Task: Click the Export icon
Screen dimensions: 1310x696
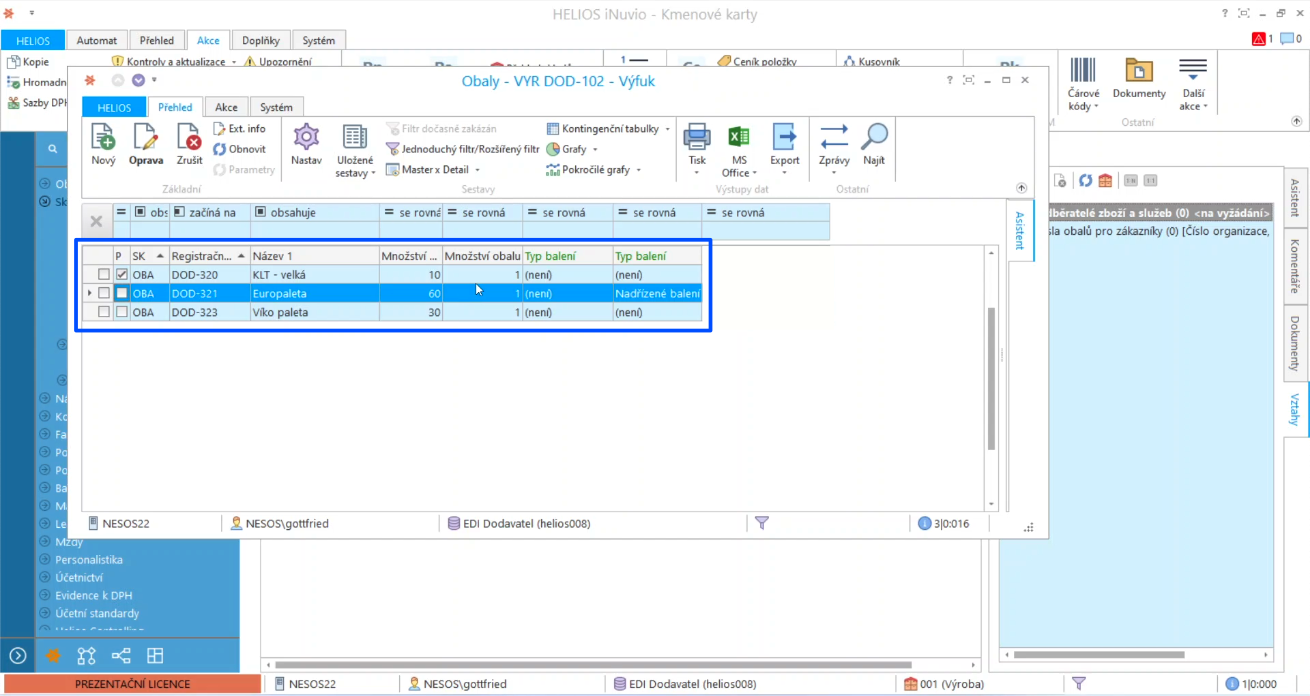Action: click(784, 138)
